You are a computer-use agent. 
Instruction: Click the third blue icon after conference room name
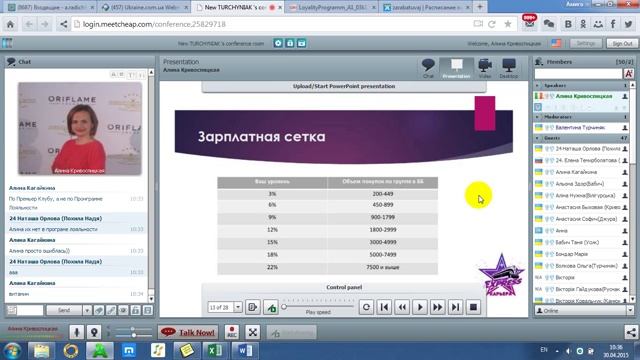302,43
